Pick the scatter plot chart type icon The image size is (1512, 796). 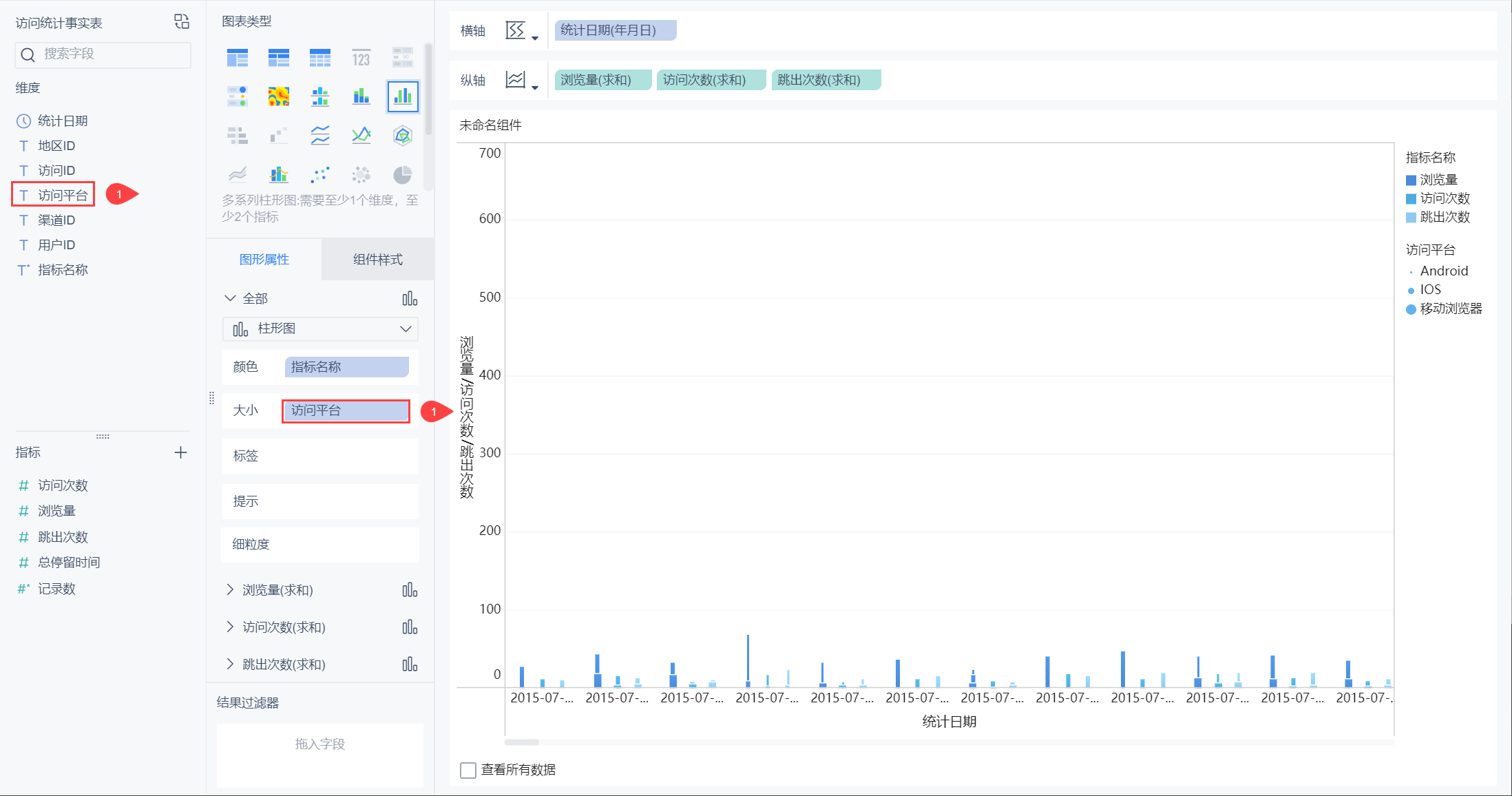click(x=319, y=175)
